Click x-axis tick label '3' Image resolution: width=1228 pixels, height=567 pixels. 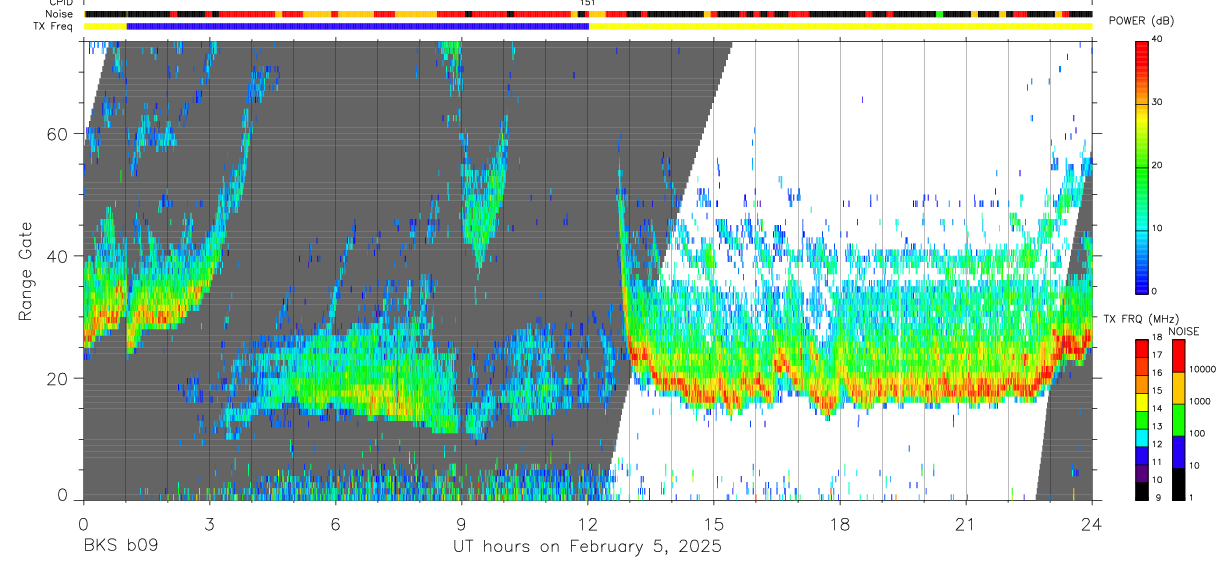[209, 523]
